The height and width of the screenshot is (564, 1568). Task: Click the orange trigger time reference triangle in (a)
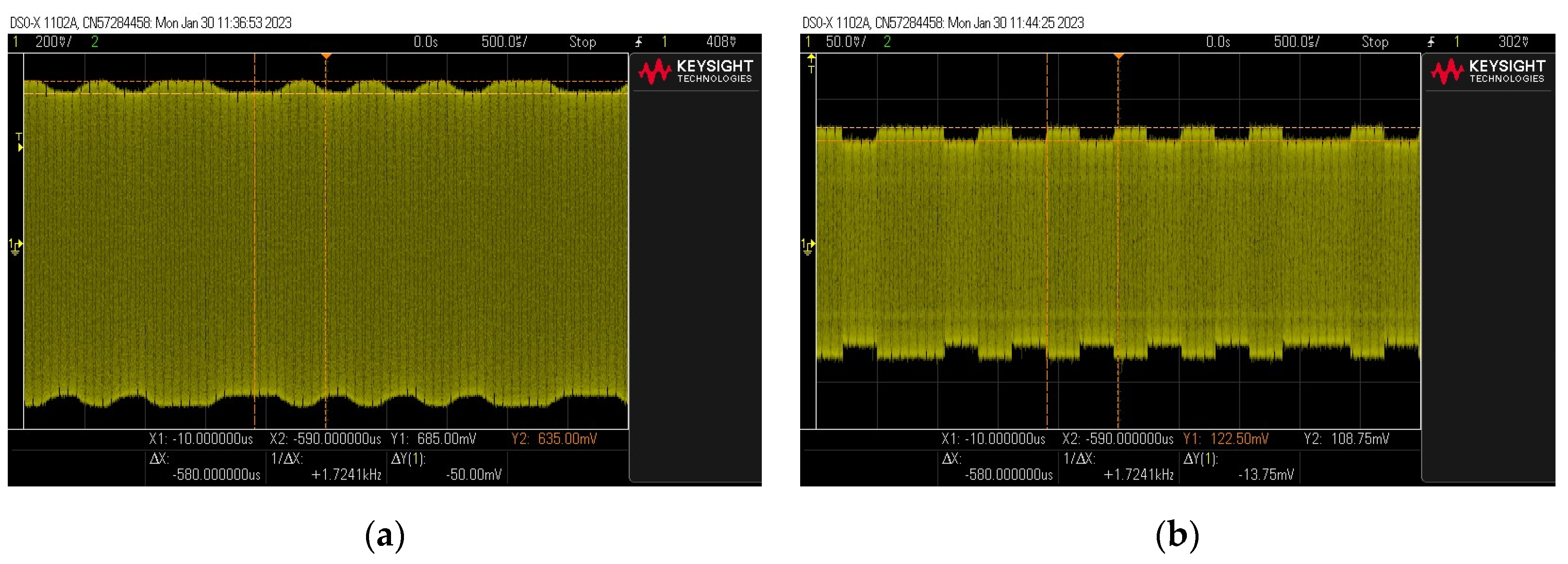point(326,56)
